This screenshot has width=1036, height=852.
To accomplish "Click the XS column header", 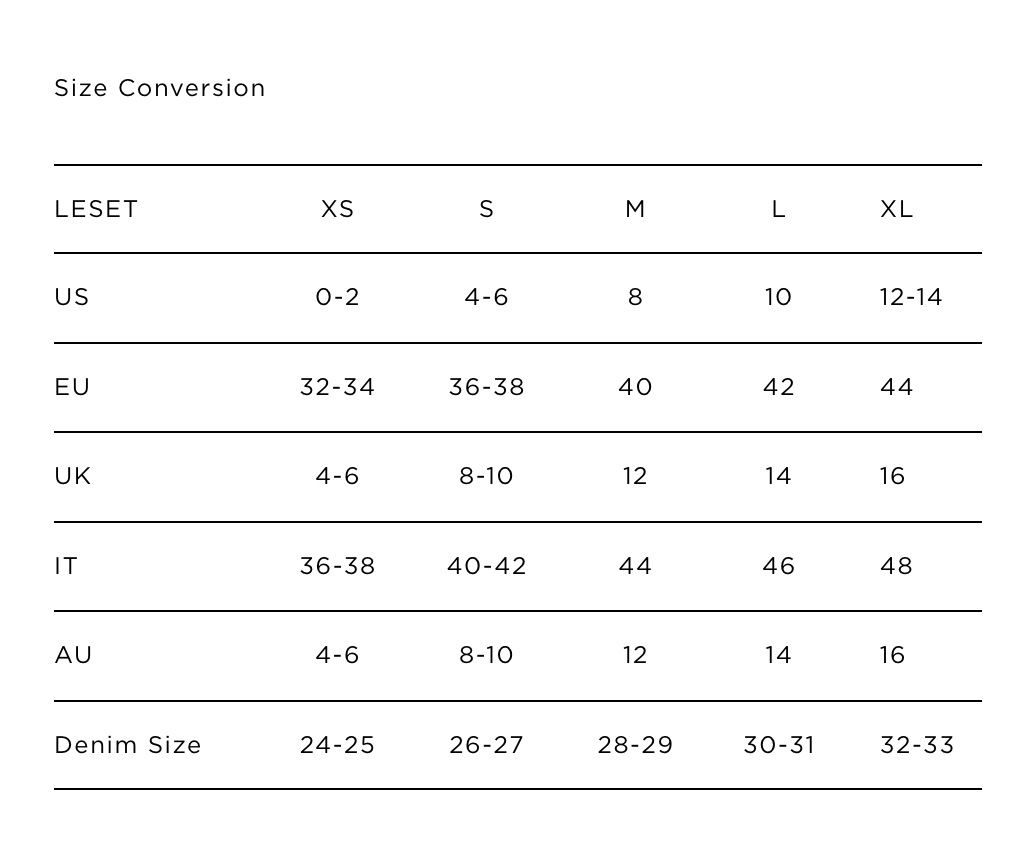I will click(337, 209).
